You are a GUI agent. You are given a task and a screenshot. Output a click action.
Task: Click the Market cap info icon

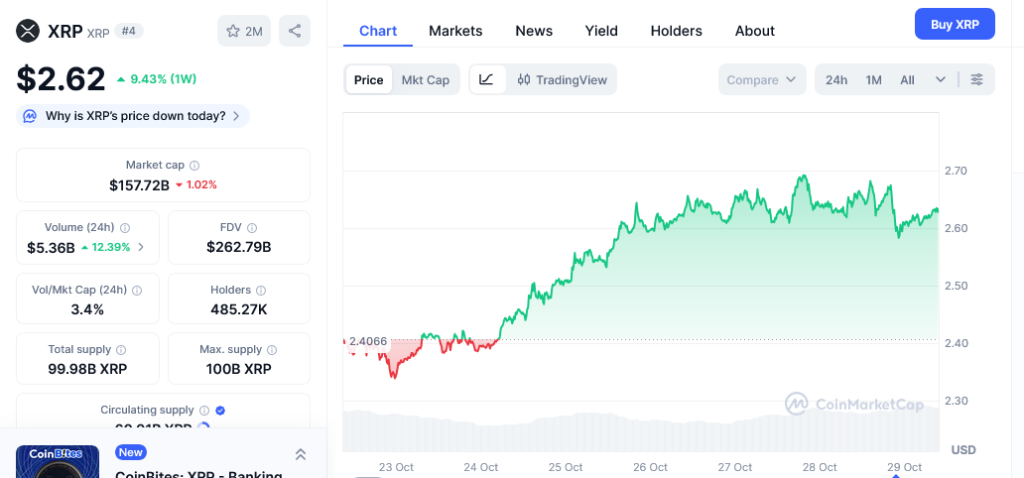pyautogui.click(x=194, y=165)
